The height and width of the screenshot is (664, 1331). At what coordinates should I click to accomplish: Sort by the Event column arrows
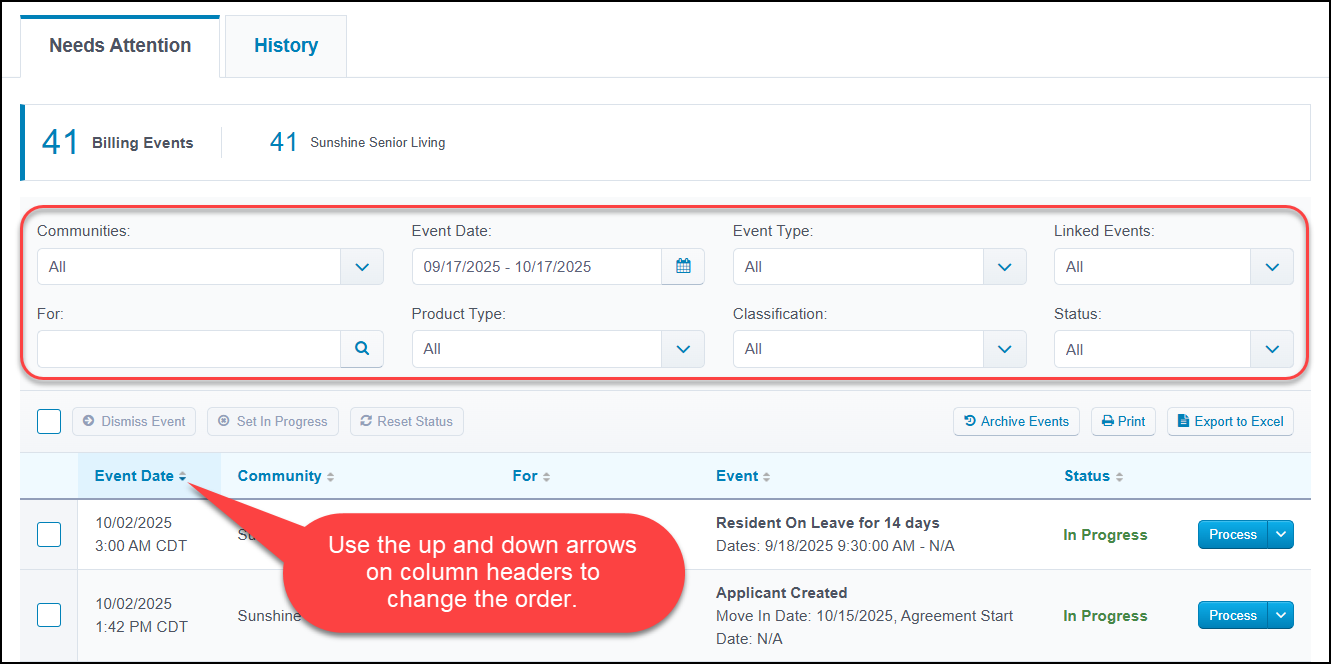pyautogui.click(x=767, y=477)
